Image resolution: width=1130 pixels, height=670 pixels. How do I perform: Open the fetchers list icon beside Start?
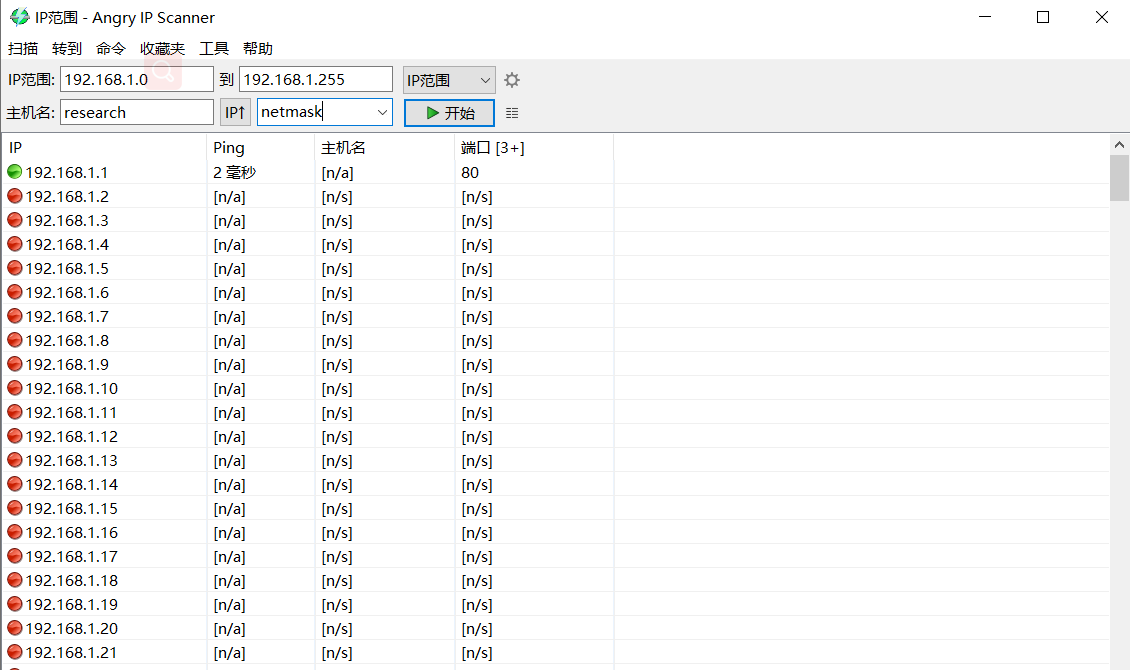(x=512, y=113)
